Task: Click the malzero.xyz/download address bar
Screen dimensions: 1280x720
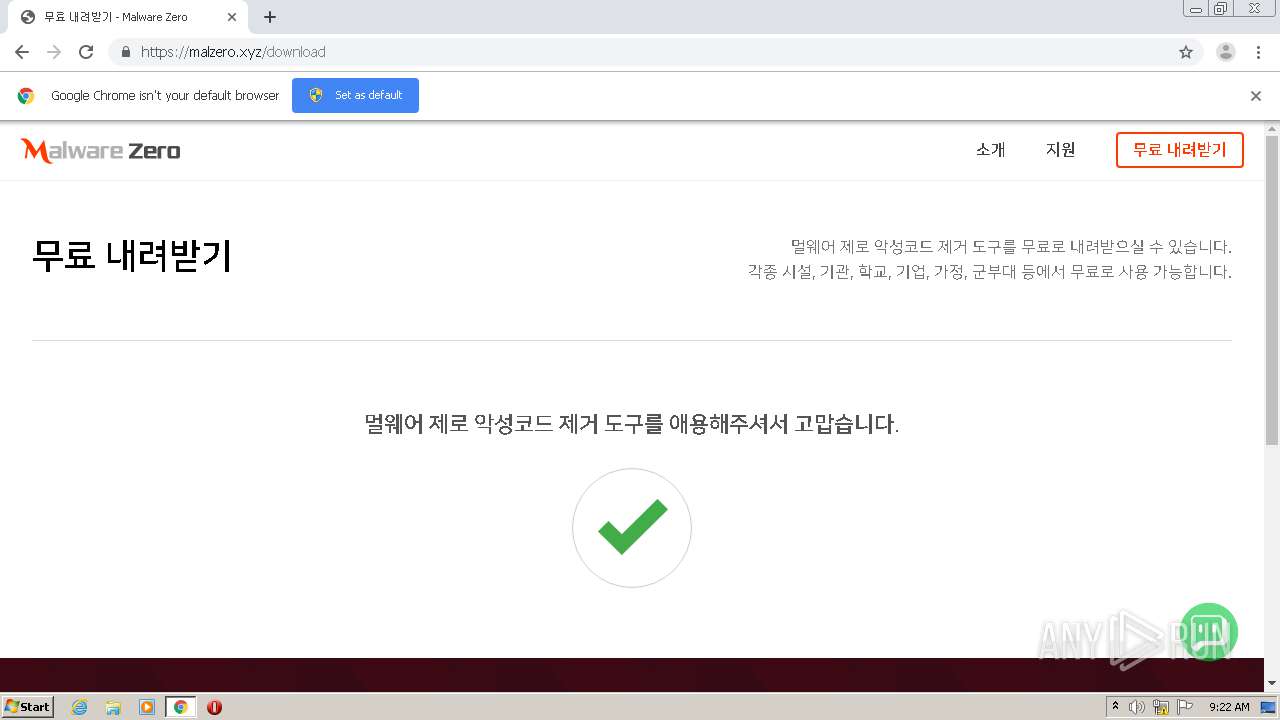Action: point(640,52)
